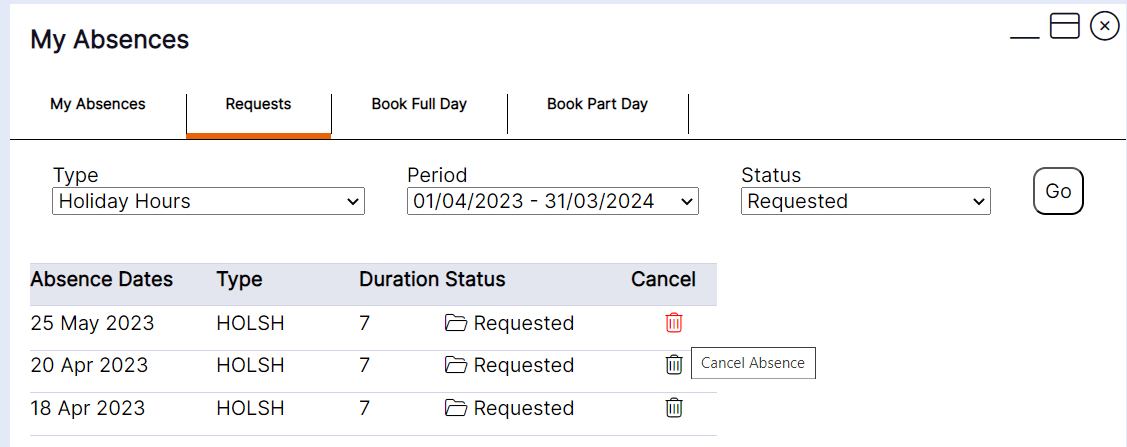Open the Book Full Day tab
1127x447 pixels.
pos(419,104)
